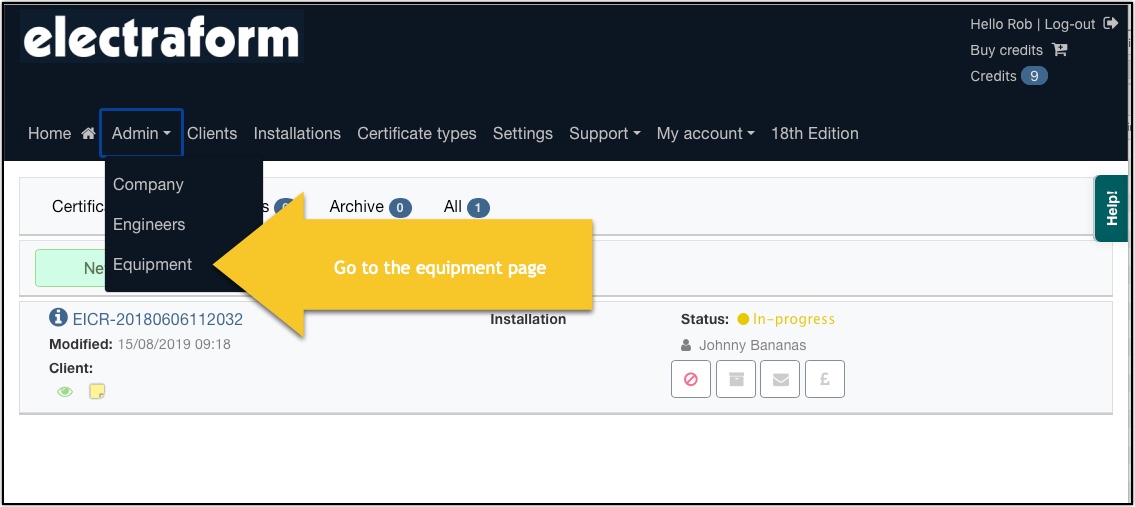
Task: Select Engineers from the Admin menu
Action: click(x=149, y=225)
